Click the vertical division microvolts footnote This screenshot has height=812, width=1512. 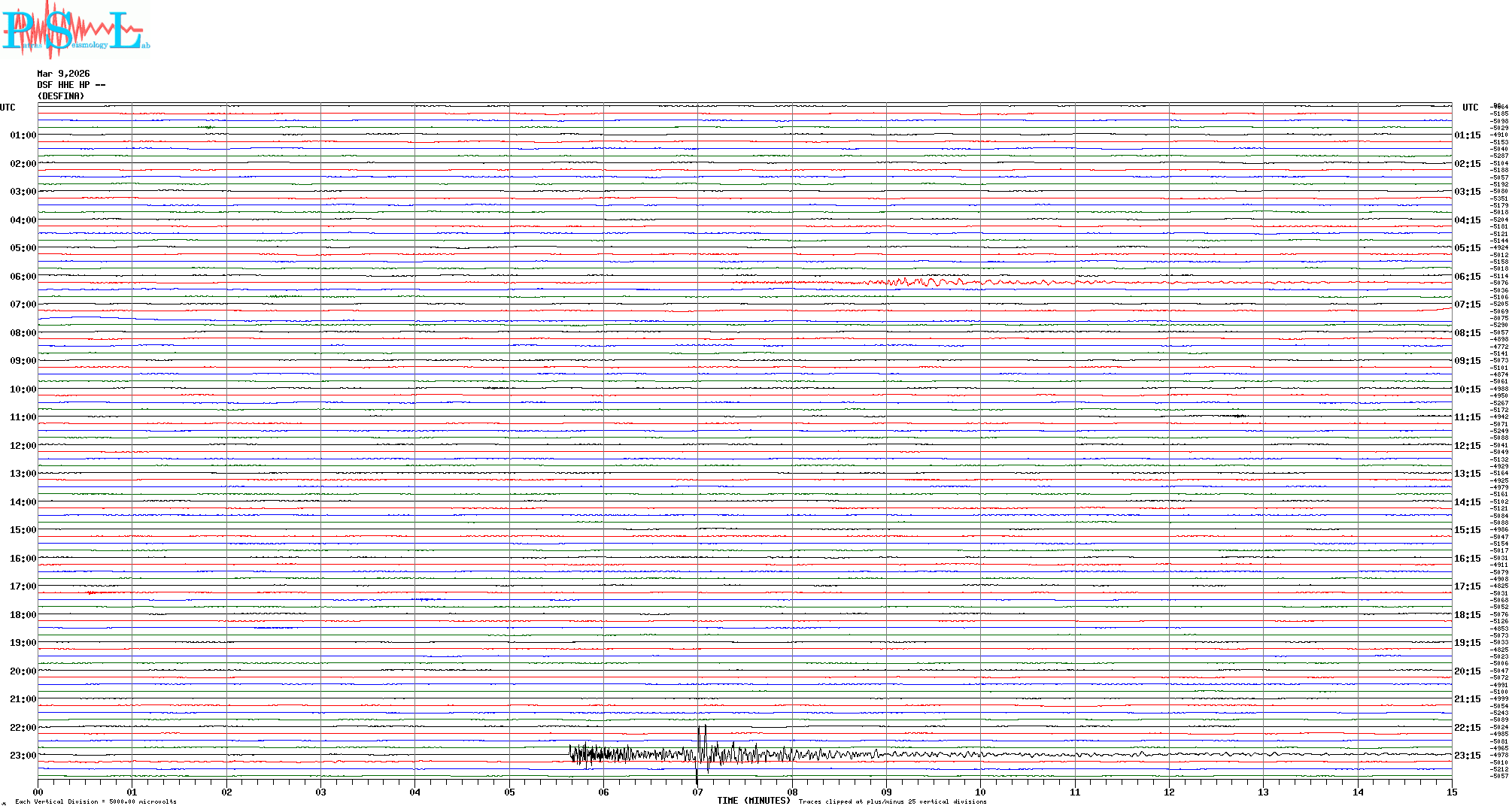click(x=96, y=801)
